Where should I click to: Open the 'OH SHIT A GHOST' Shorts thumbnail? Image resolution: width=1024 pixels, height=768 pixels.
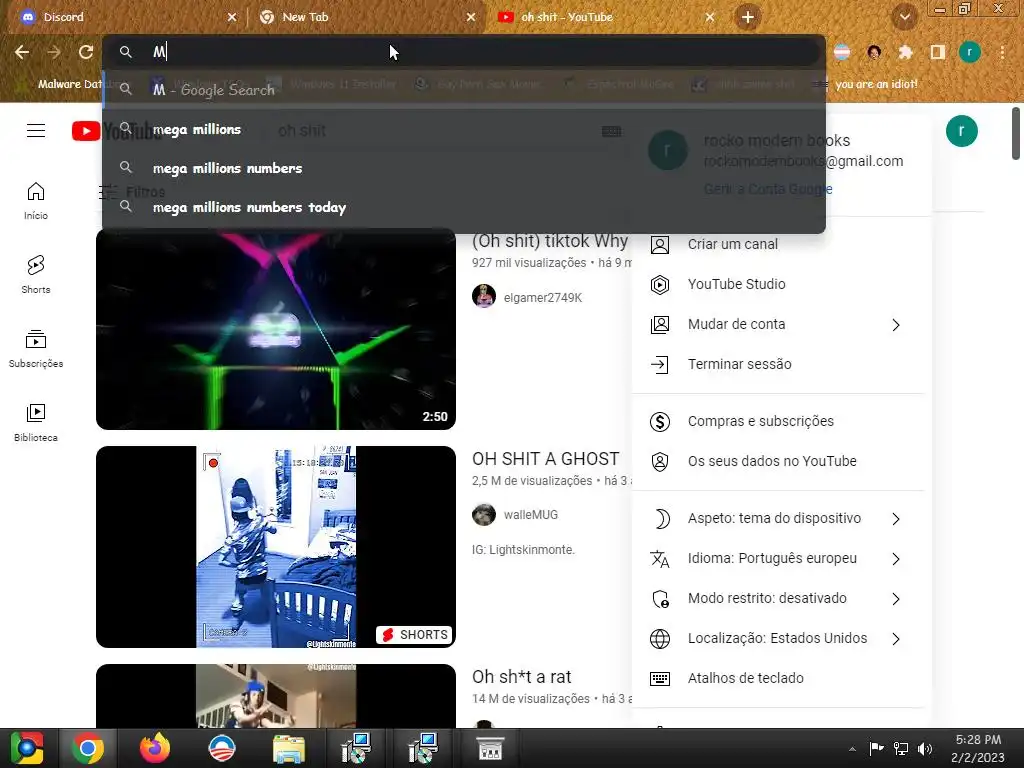click(276, 547)
